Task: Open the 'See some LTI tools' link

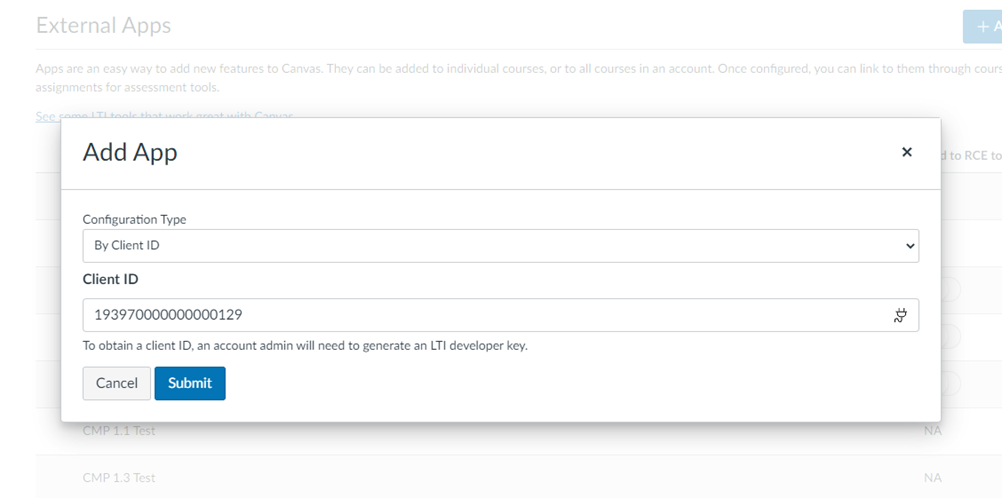Action: [164, 116]
